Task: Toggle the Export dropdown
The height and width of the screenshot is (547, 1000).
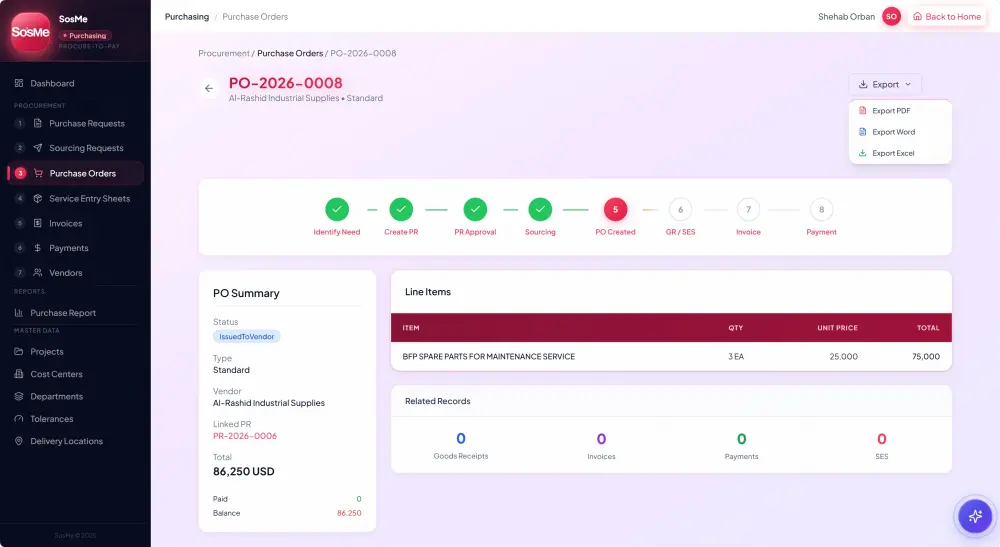Action: pos(885,84)
